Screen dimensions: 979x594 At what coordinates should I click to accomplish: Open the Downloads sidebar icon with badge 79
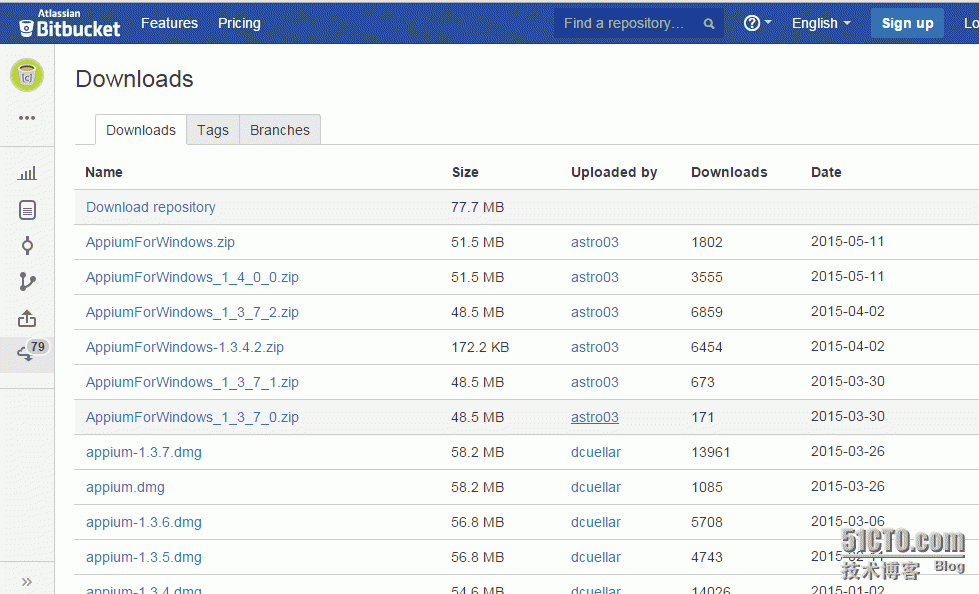point(27,353)
